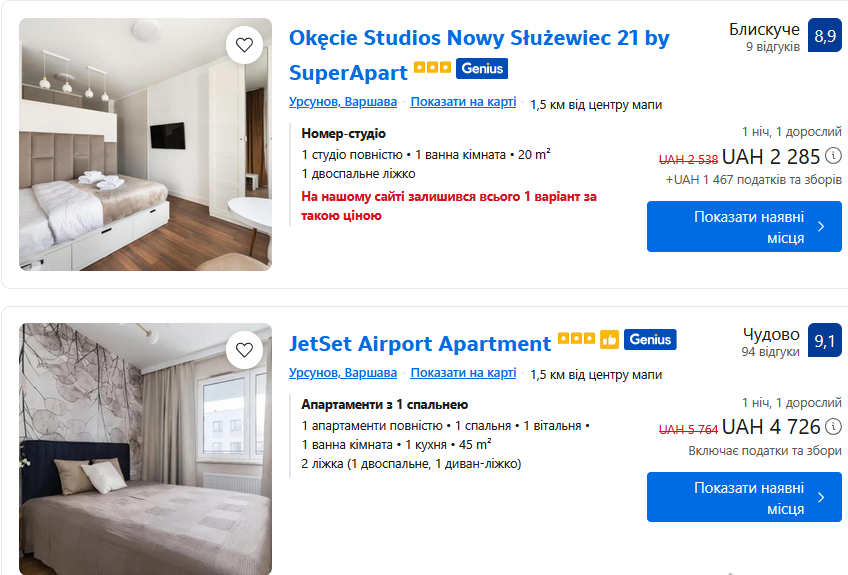Click availability button for Okęcie Studios

click(744, 226)
